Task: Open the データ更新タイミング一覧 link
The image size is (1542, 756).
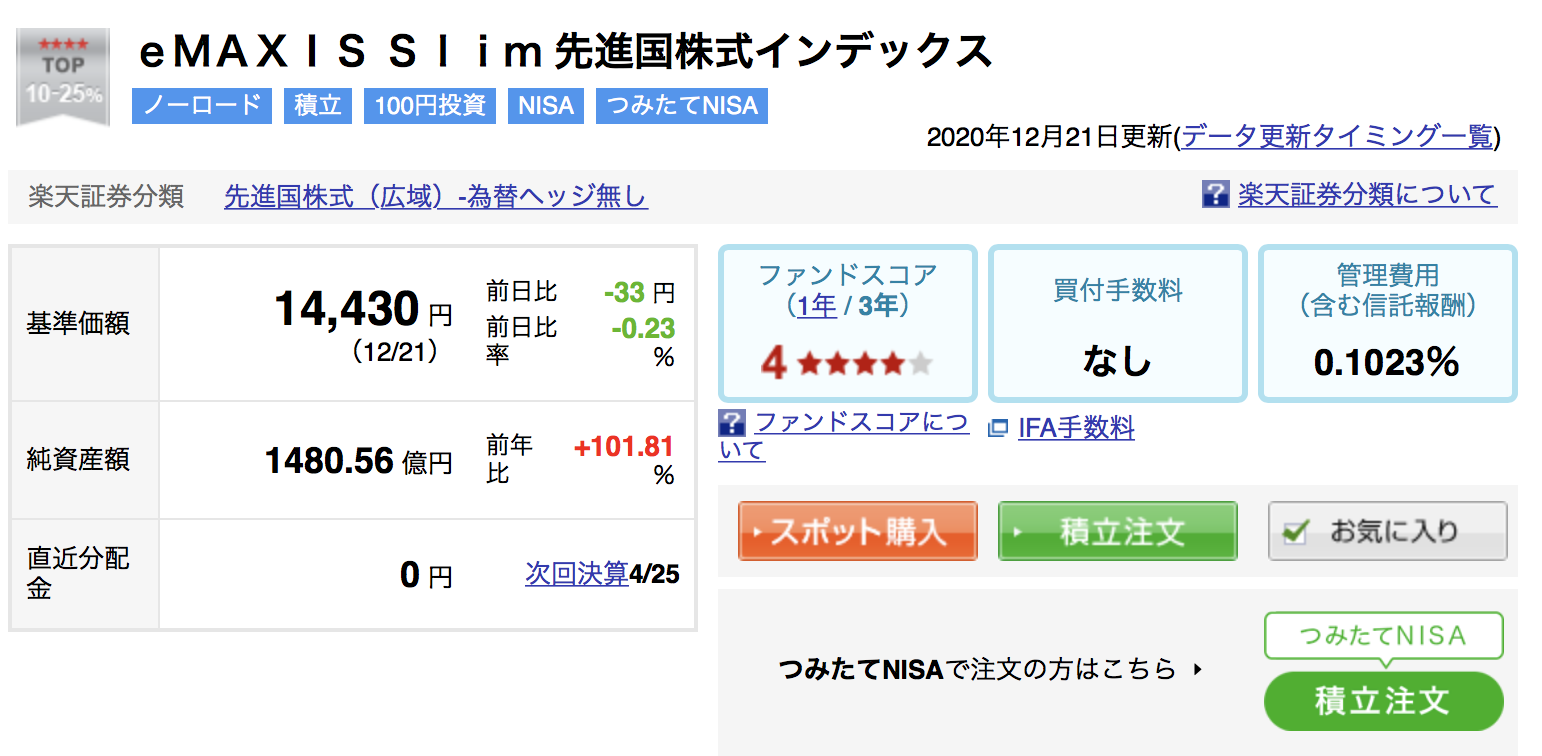Action: (x=1338, y=137)
